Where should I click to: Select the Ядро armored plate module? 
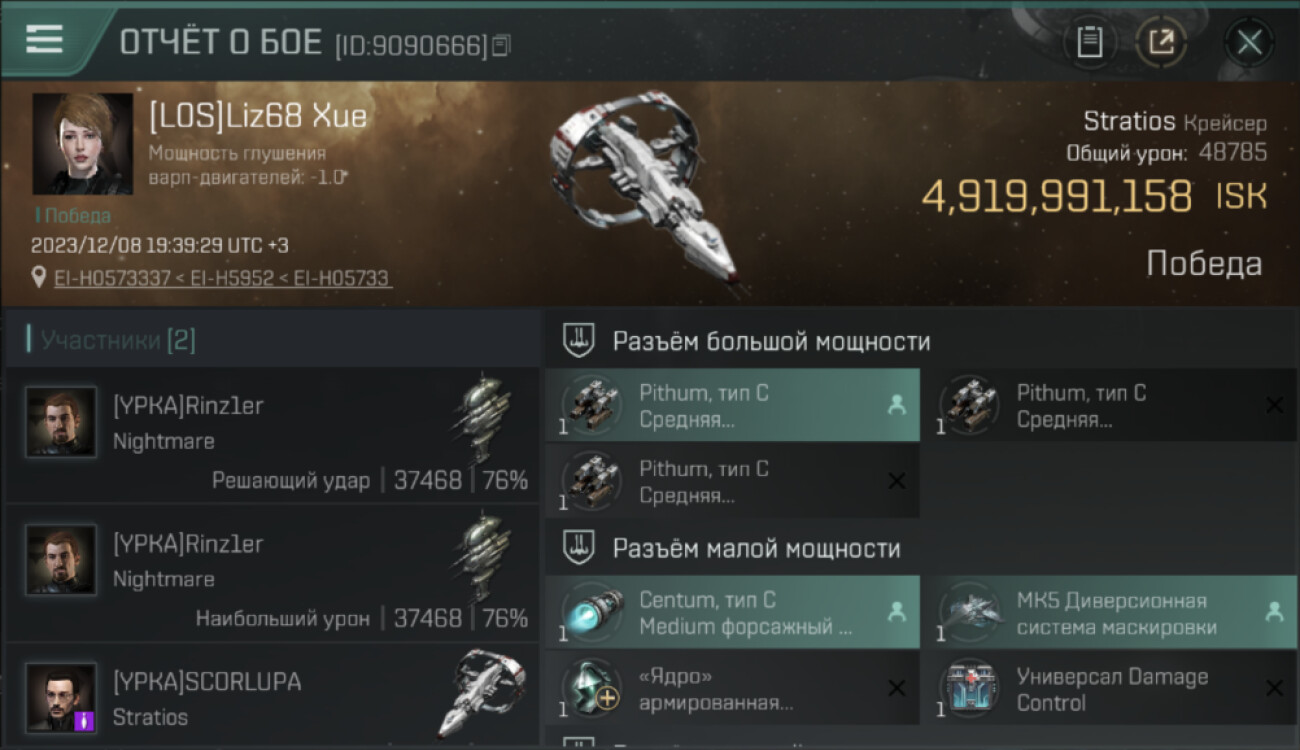[732, 688]
